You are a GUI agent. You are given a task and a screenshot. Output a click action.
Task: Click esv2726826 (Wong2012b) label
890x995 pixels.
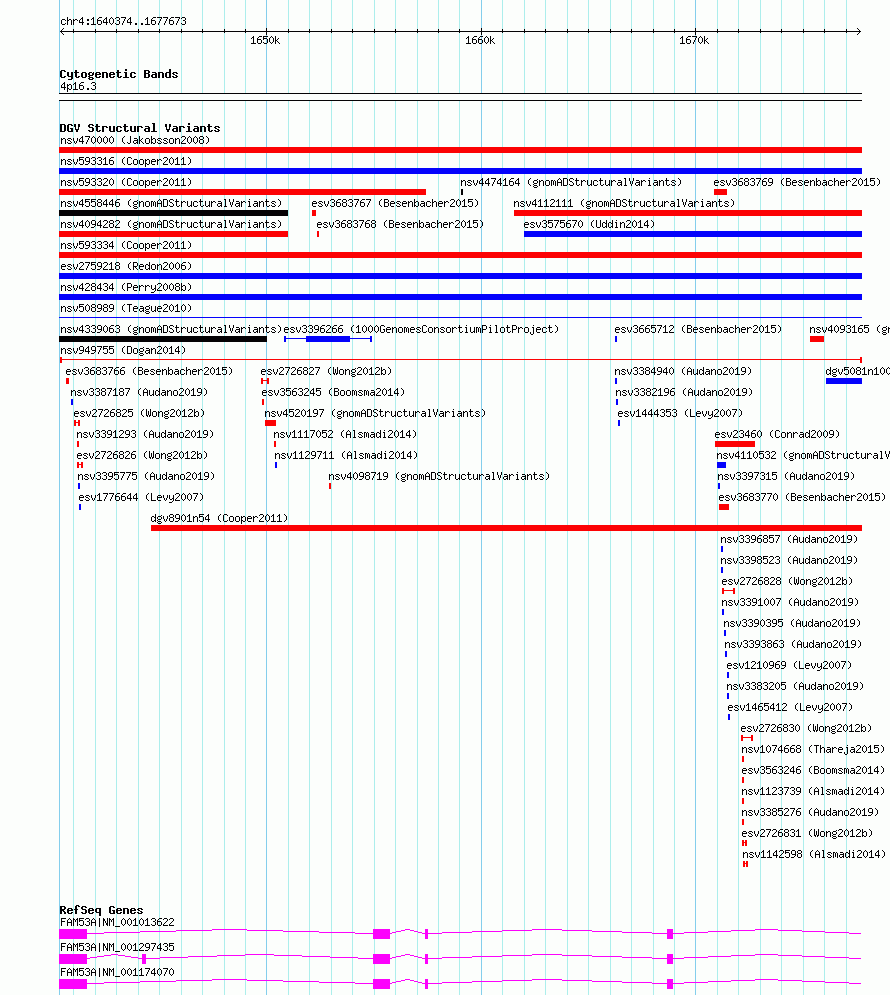(142, 454)
